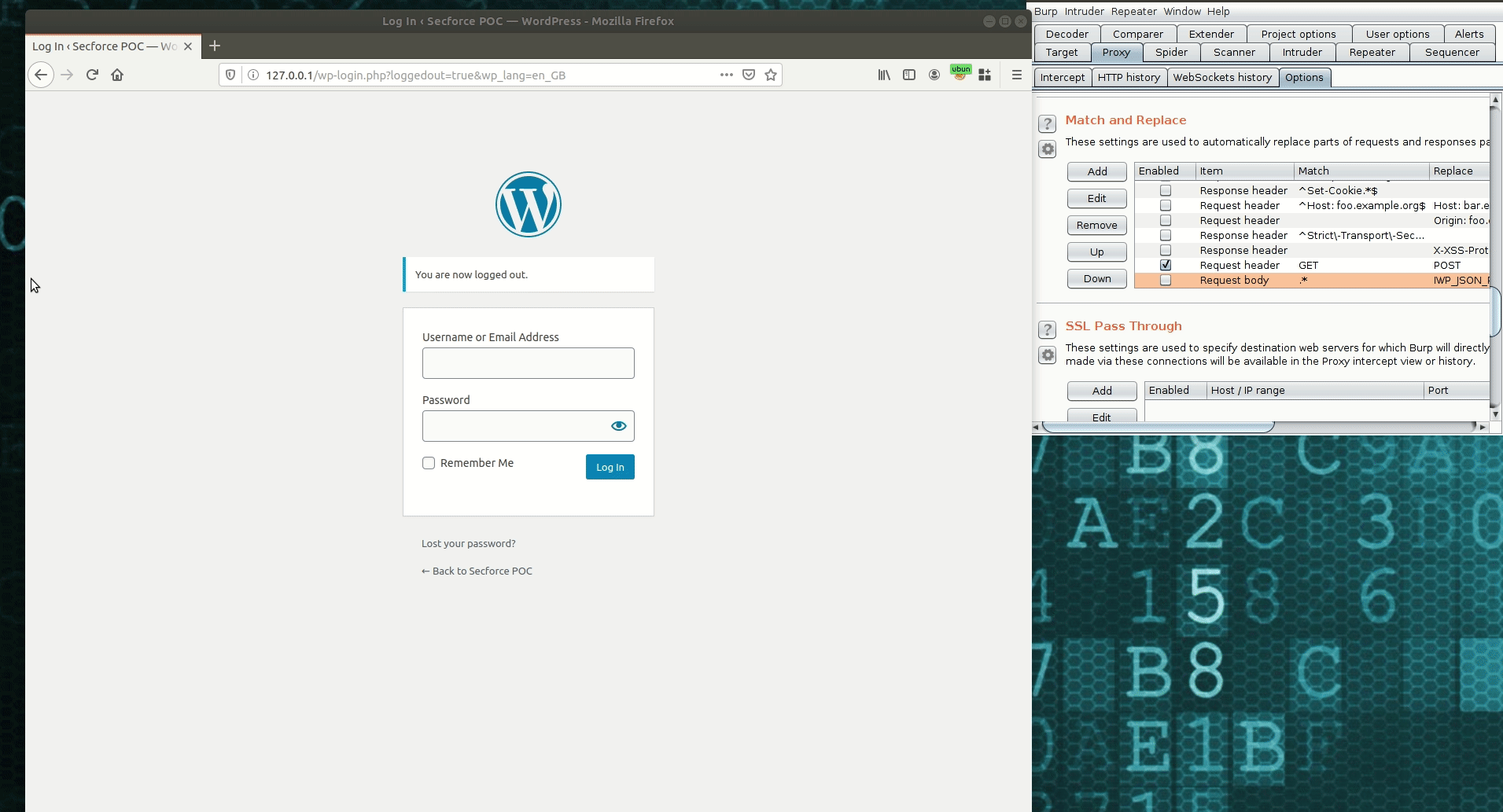Screen dimensions: 1503x812
Task: Open Firefox library icon
Action: pos(884,75)
